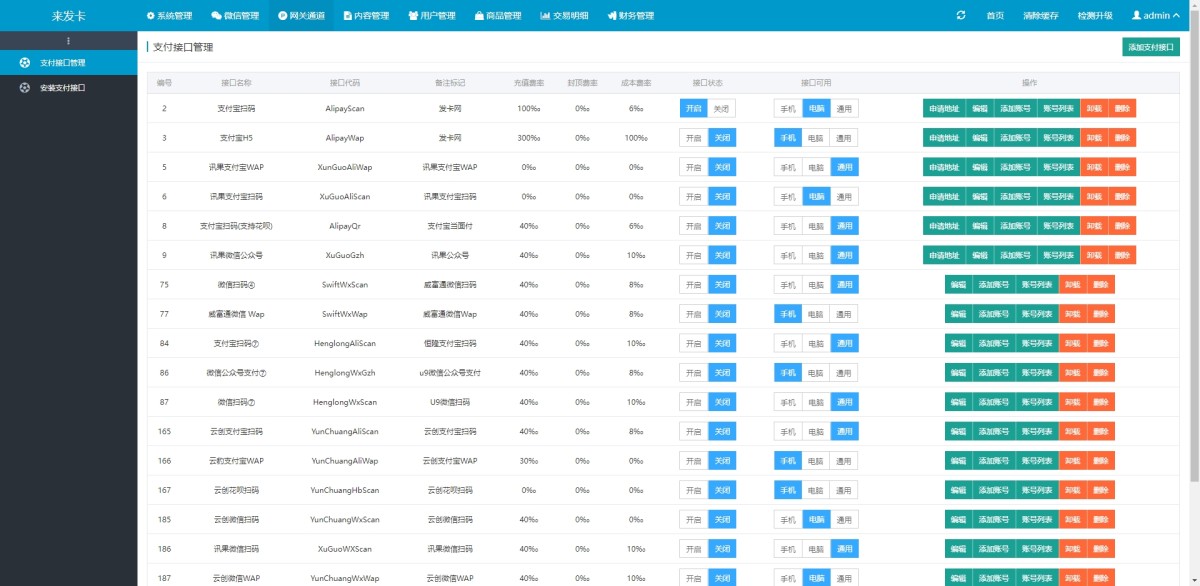This screenshot has height=586, width=1200.
Task: Select the 威富通微信扫码 remark cell
Action: coord(450,285)
